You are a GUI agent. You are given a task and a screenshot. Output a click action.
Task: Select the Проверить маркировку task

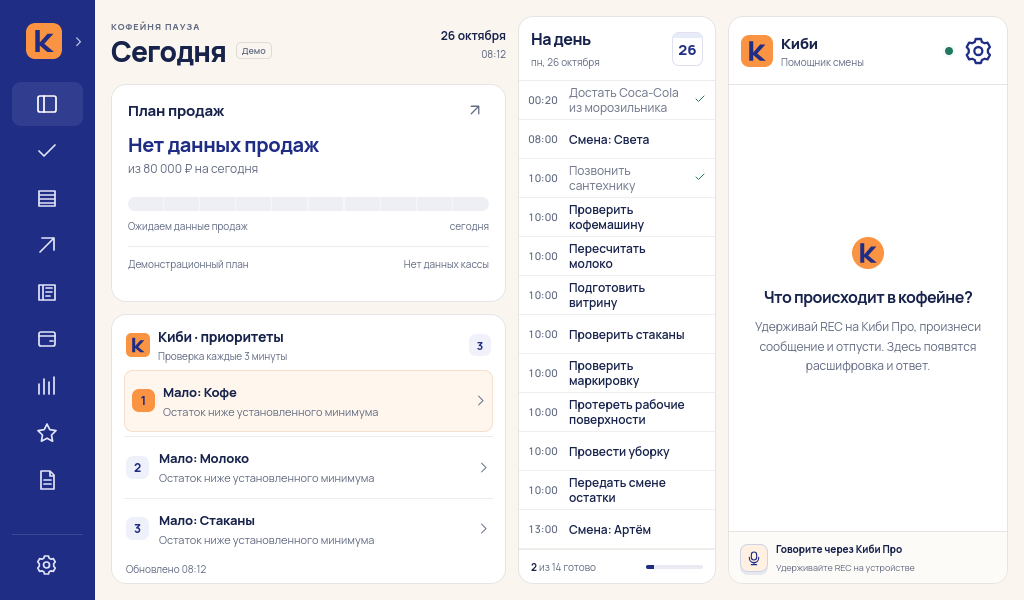click(x=616, y=373)
